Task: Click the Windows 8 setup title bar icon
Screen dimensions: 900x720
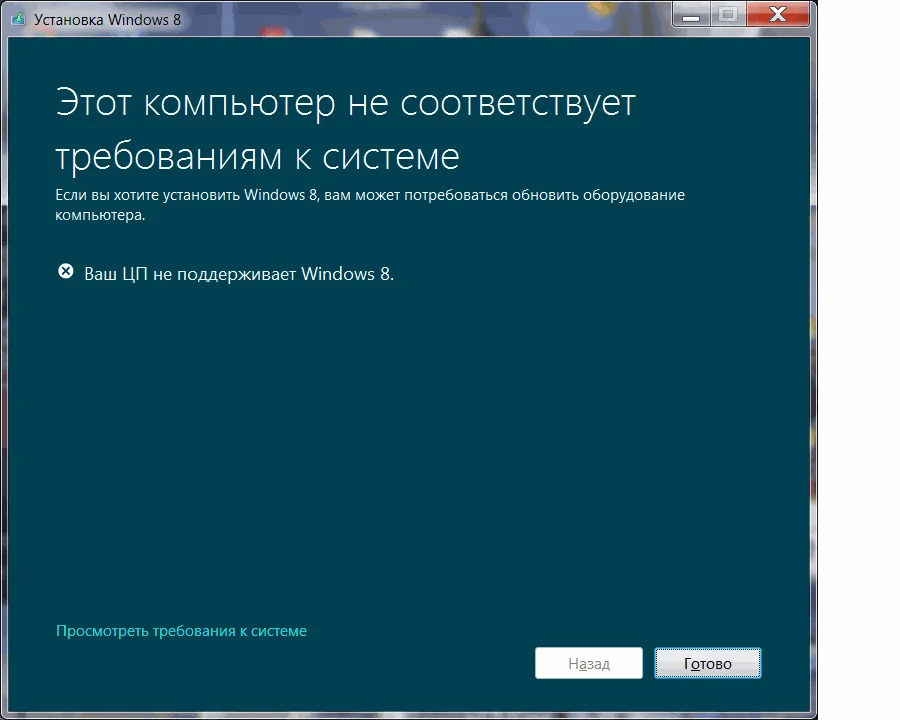Action: click(18, 18)
